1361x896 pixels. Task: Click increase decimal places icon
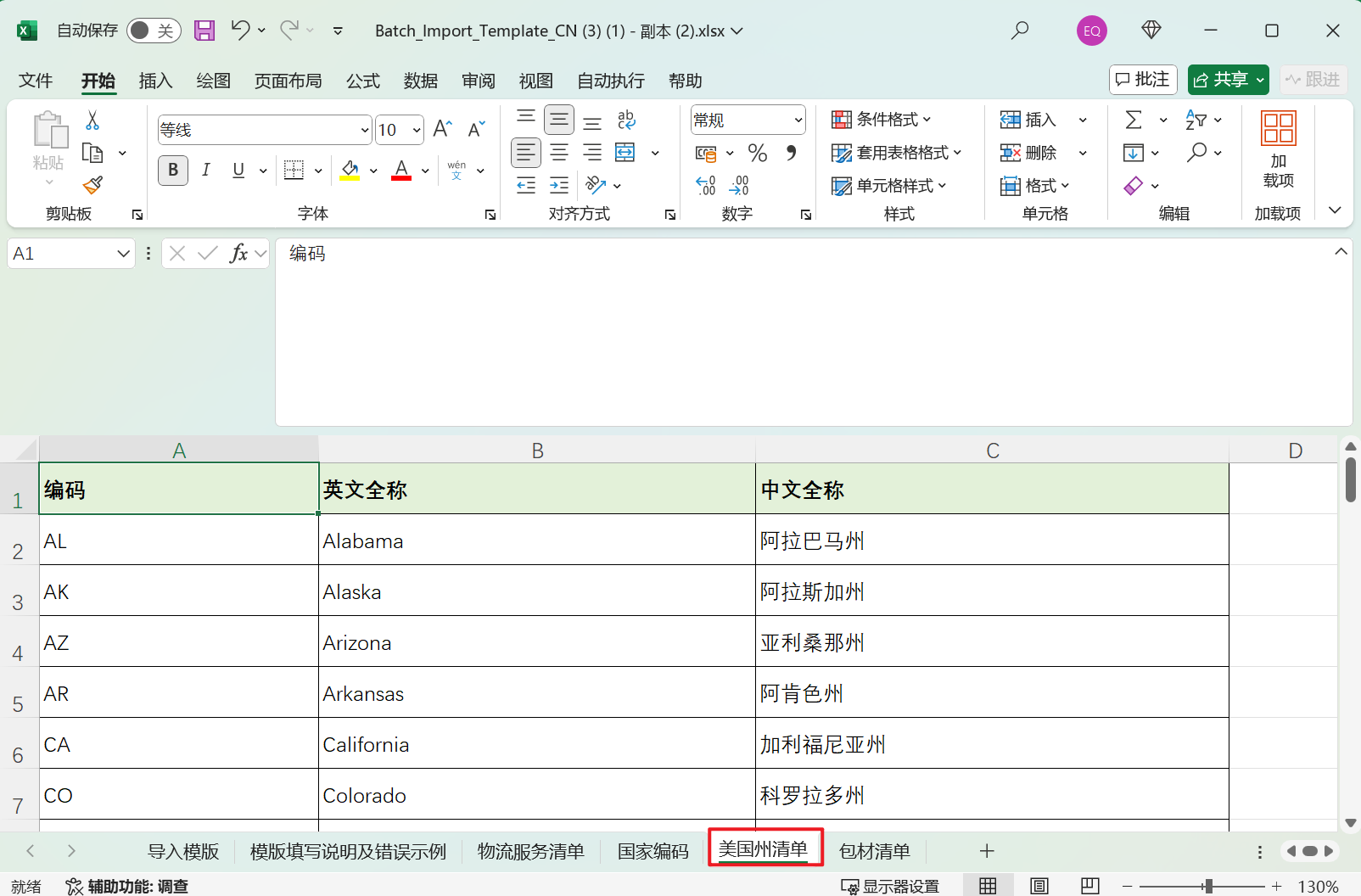pyautogui.click(x=706, y=185)
